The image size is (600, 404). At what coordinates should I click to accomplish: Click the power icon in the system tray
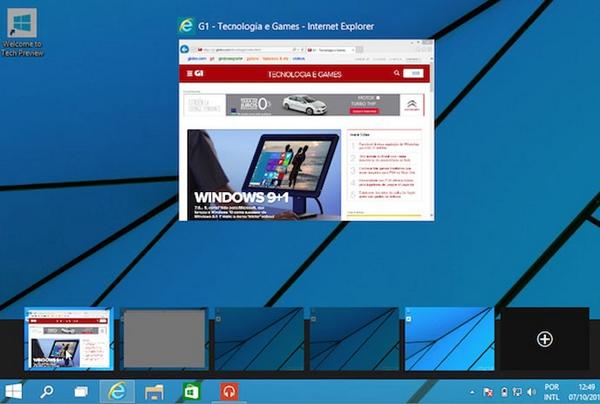[504, 392]
